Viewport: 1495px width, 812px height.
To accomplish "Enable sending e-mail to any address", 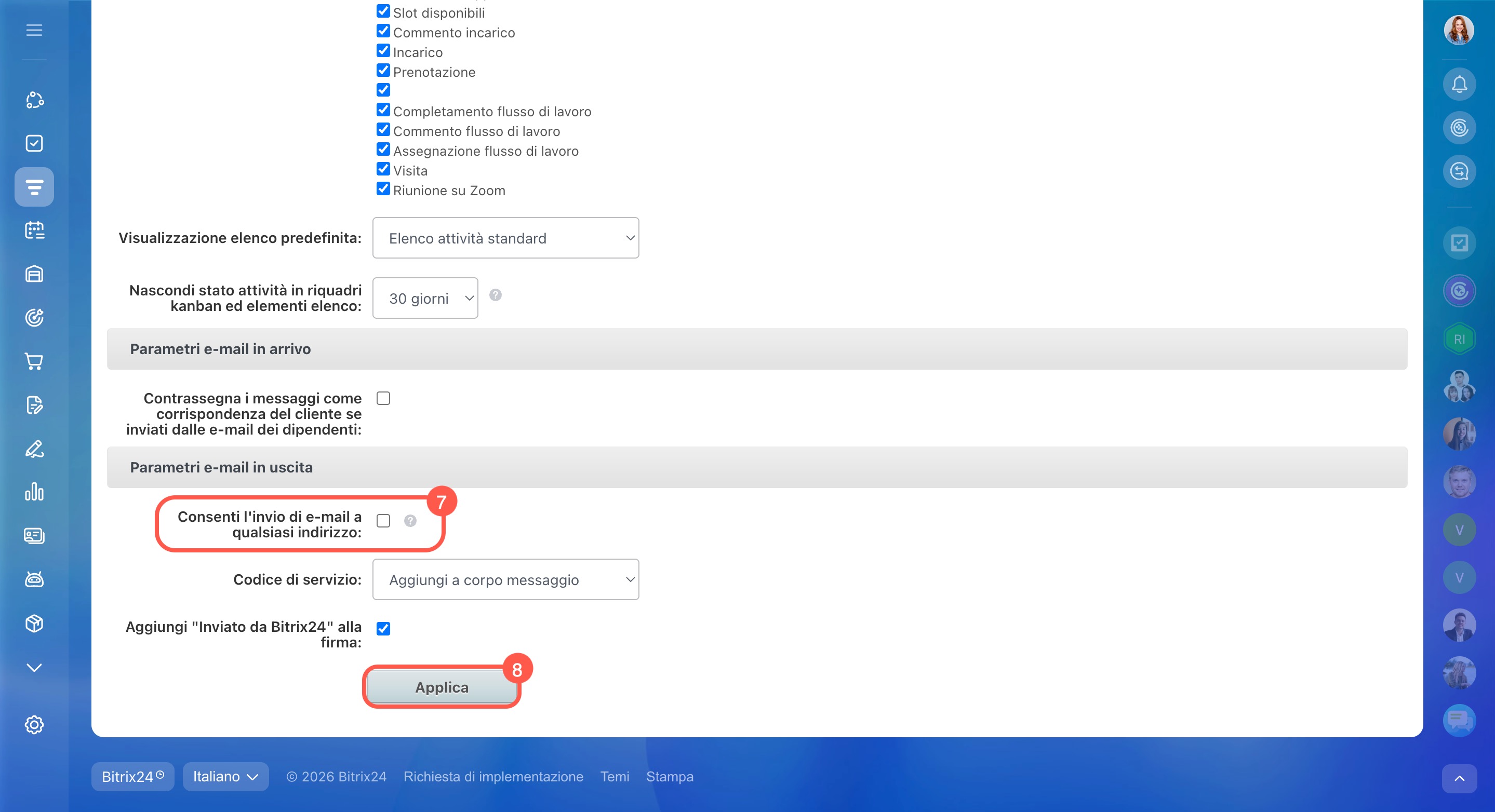I will click(383, 521).
